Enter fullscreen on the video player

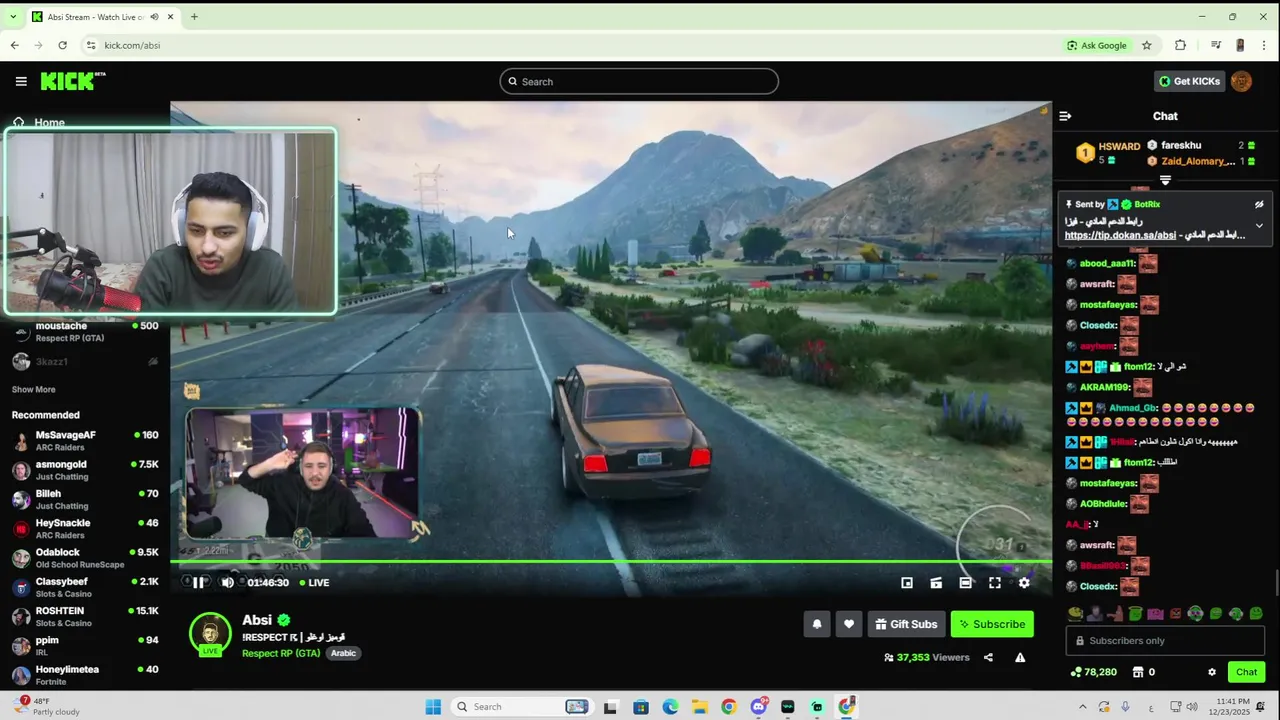995,582
